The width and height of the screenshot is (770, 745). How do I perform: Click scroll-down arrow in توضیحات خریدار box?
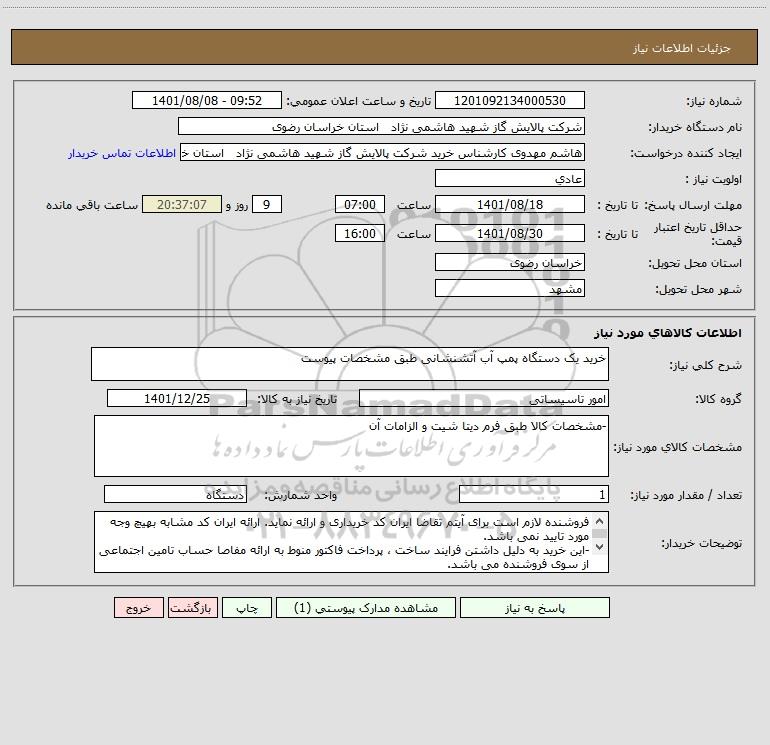599,547
